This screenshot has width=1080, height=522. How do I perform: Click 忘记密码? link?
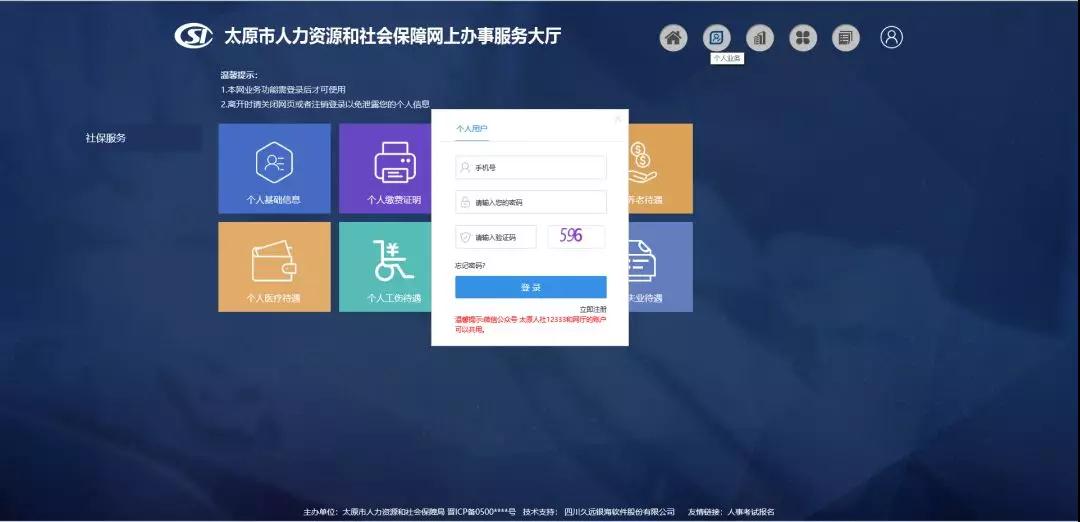tap(470, 265)
